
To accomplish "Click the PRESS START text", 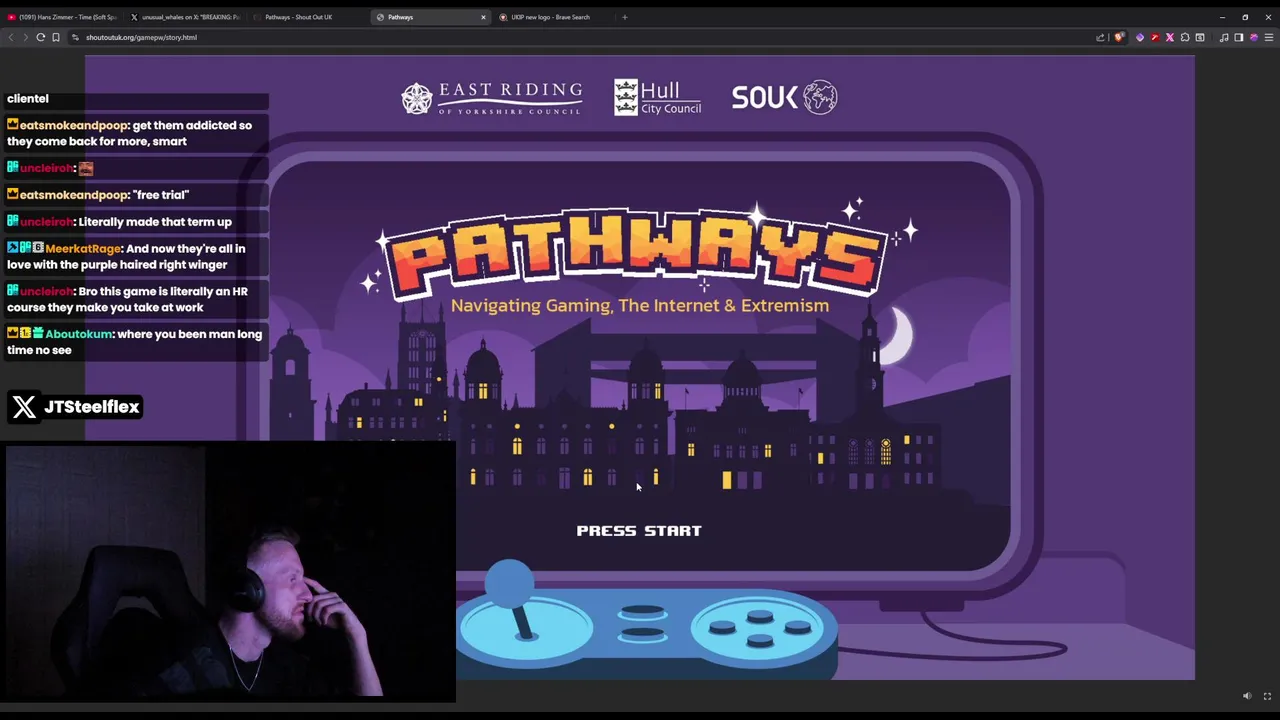I will [639, 531].
